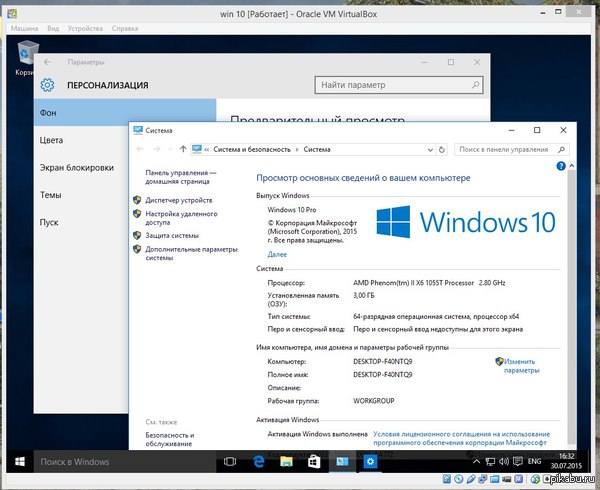Select the Control Panel System taskbar button
This screenshot has height=490, width=600.
[x=342, y=462]
